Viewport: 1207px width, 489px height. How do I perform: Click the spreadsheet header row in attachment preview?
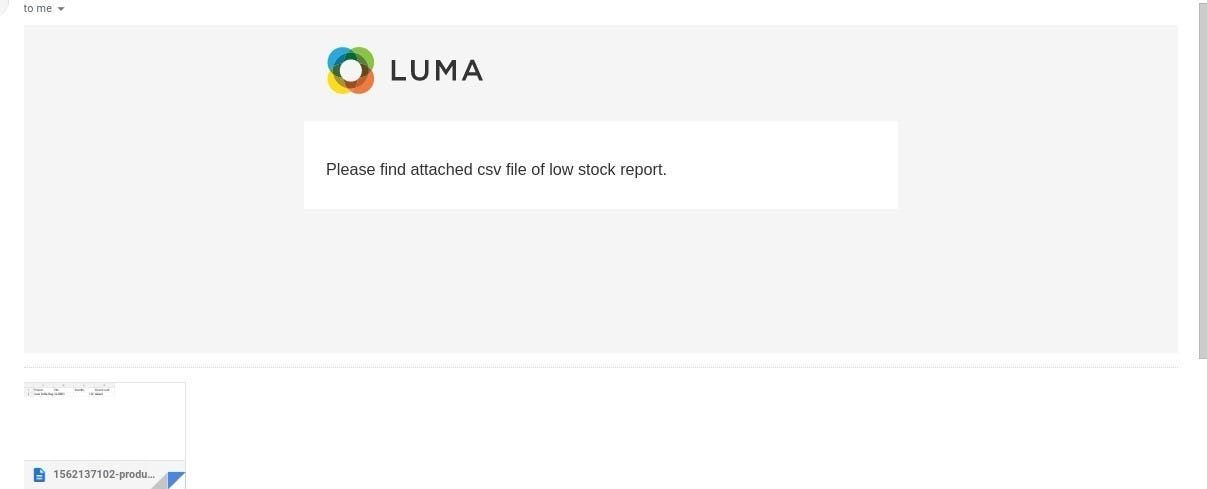[x=70, y=389]
